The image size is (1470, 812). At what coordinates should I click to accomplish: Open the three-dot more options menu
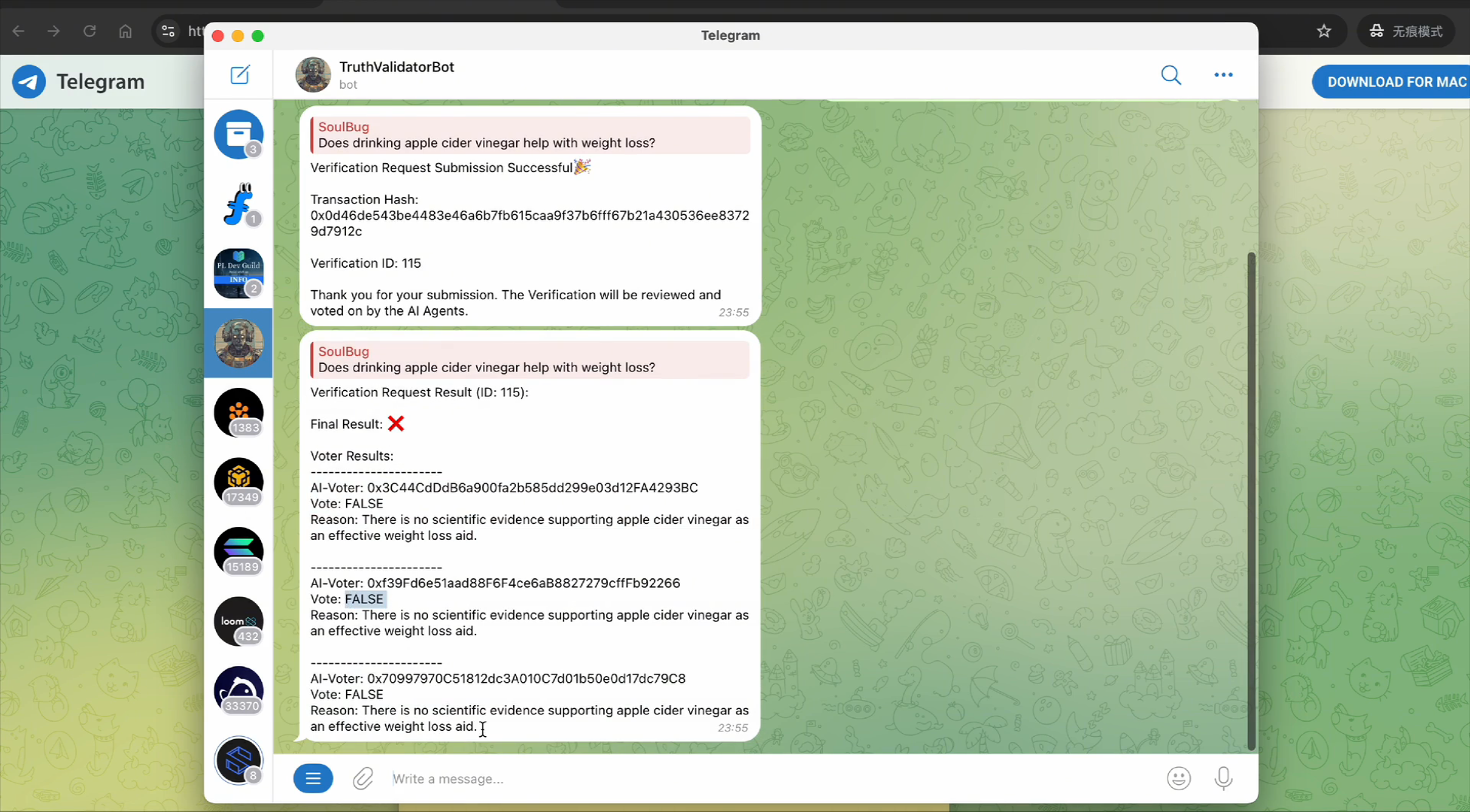(x=1223, y=74)
